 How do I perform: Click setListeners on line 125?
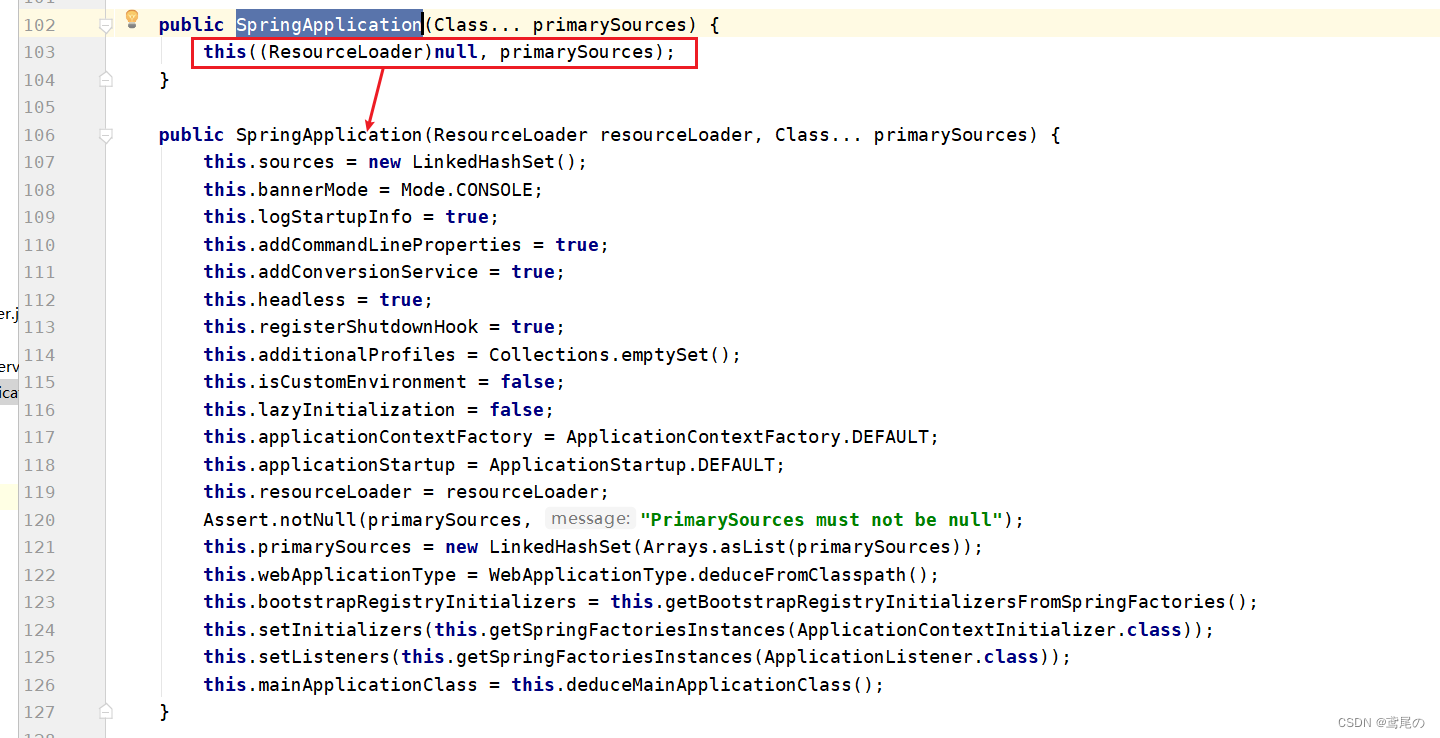coord(324,657)
